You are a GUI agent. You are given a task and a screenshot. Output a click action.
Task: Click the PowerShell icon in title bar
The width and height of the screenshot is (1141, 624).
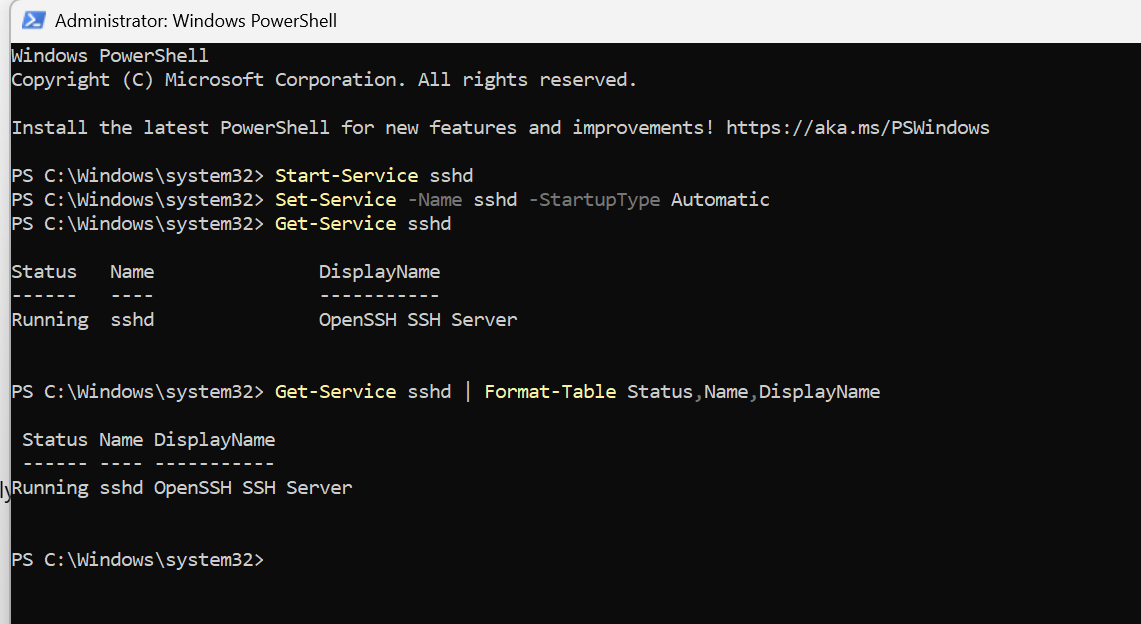click(x=34, y=20)
